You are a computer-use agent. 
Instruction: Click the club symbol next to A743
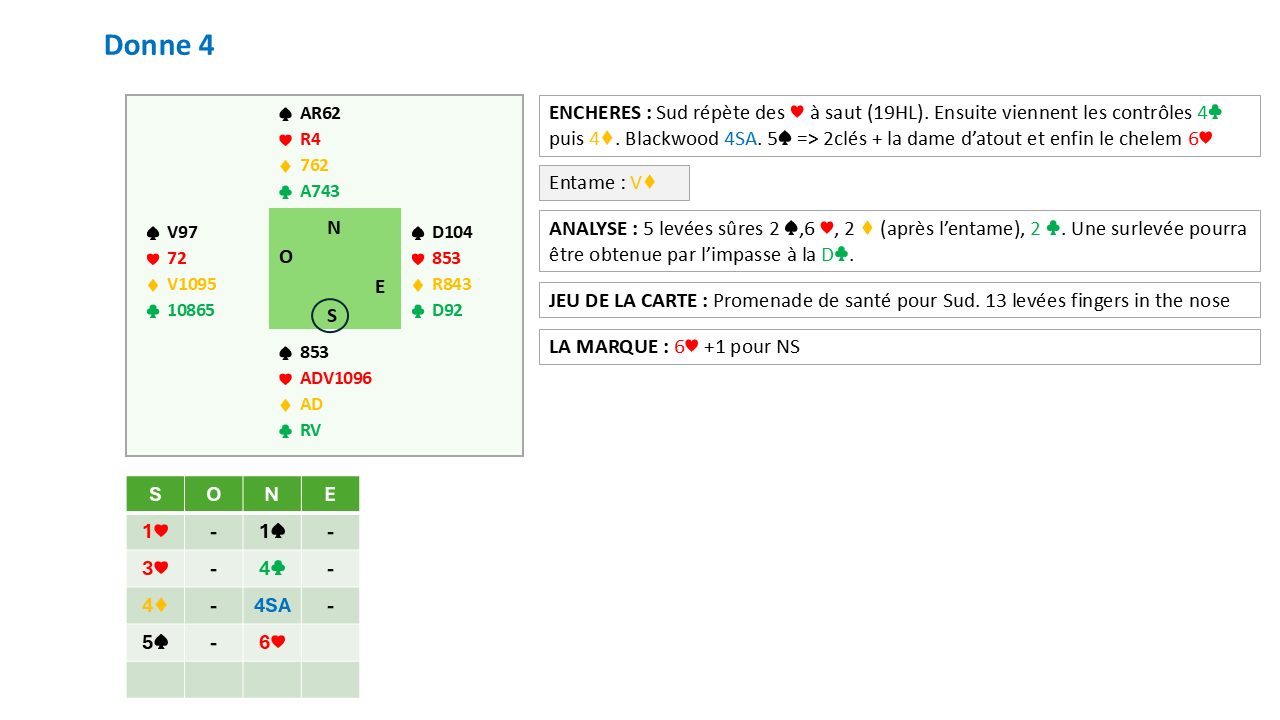tap(285, 192)
